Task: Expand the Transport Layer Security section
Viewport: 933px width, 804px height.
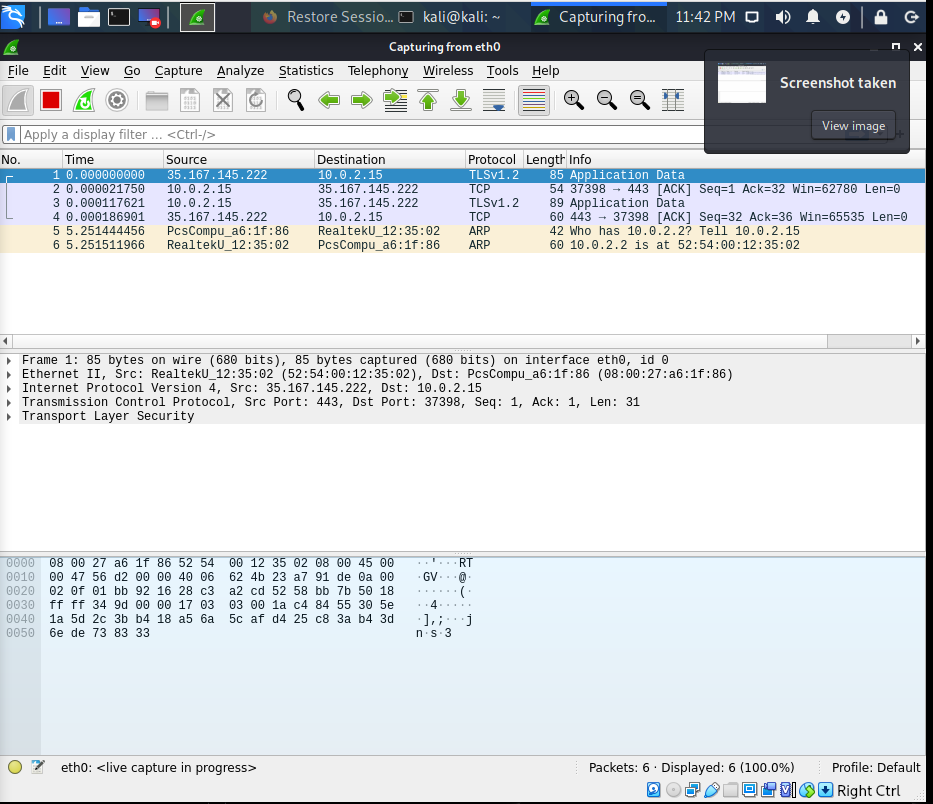Action: click(x=9, y=416)
